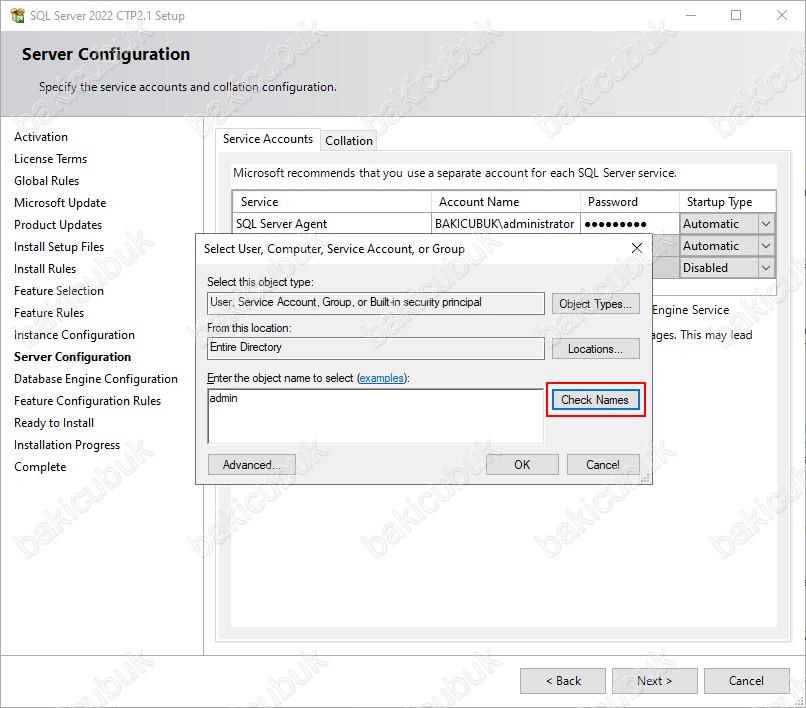This screenshot has height=708, width=806.
Task: Click the Product Updates step
Action: click(x=58, y=225)
